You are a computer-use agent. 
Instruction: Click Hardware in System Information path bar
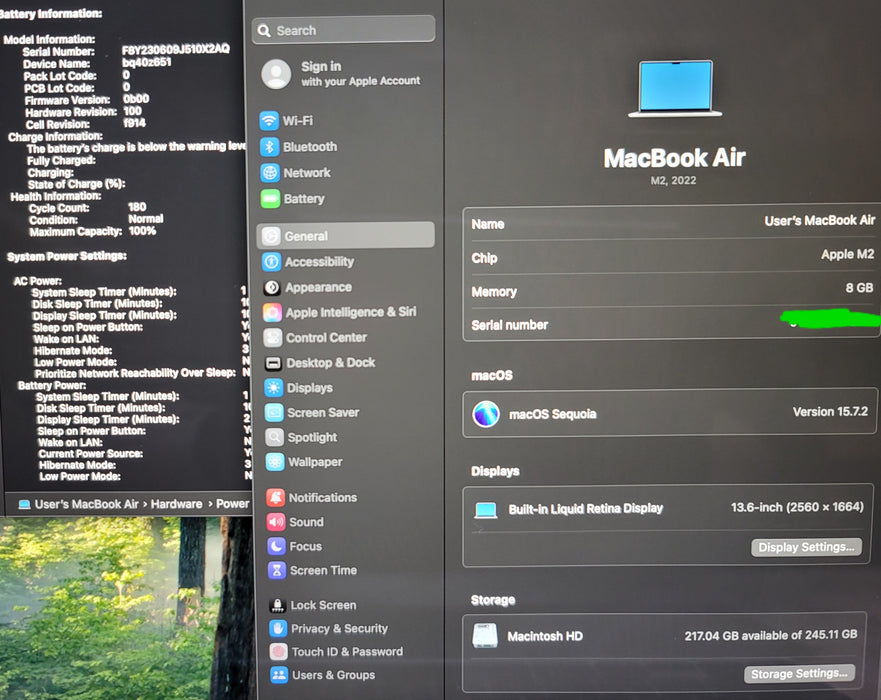click(x=176, y=504)
